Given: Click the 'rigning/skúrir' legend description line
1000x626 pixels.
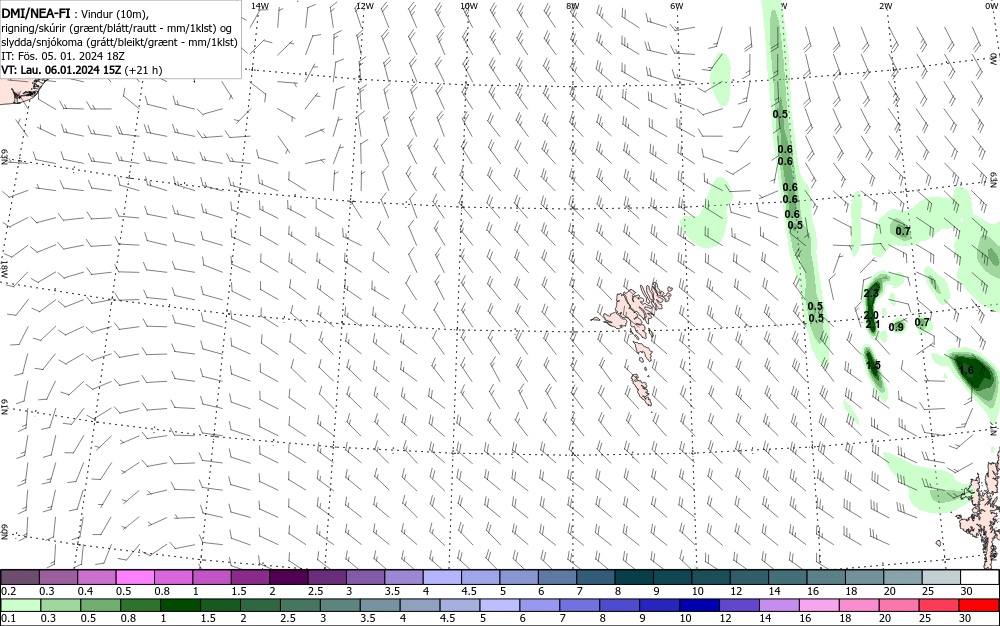Looking at the screenshot, I should tap(117, 28).
